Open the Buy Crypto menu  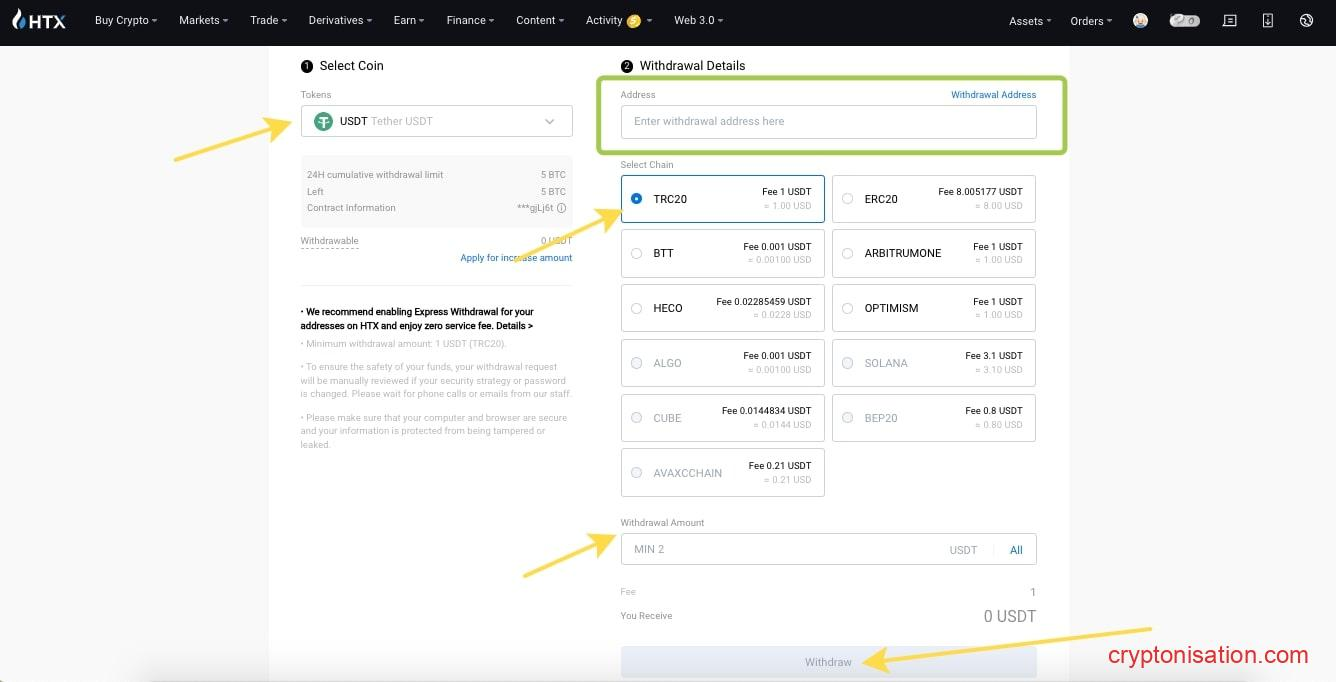click(x=125, y=20)
